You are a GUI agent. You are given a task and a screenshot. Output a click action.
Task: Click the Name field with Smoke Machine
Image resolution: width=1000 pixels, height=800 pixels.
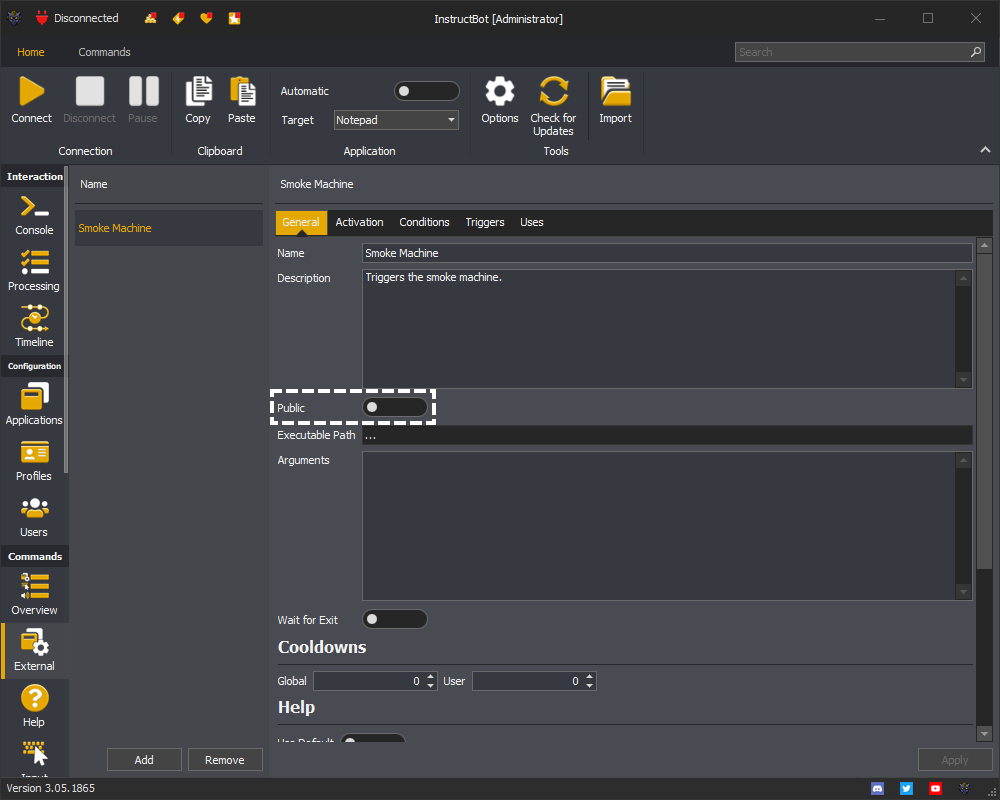coord(667,253)
